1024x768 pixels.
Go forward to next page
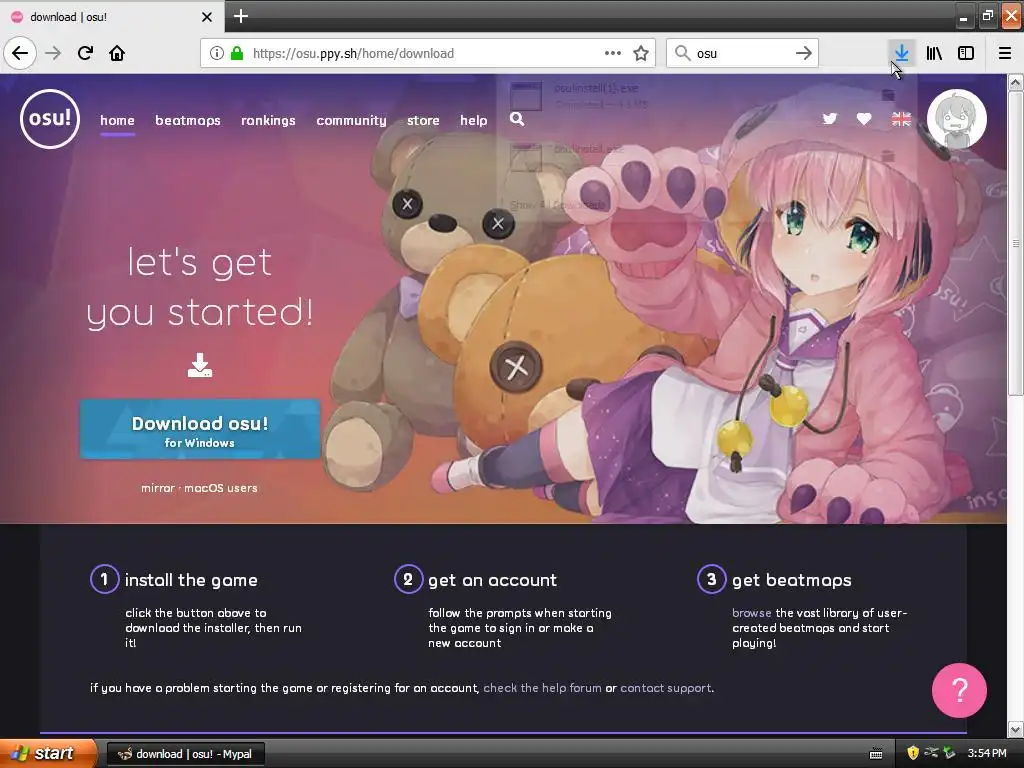point(53,53)
